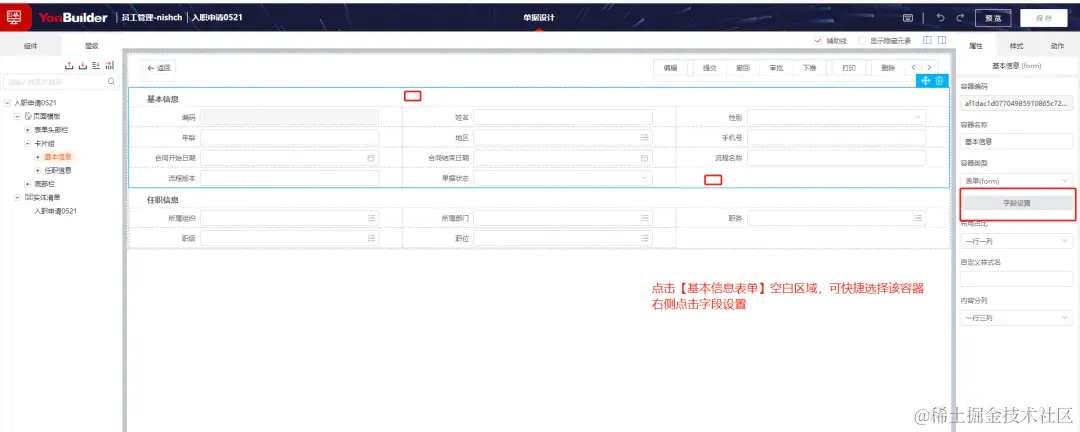Click the 任职信息 section heading on canvas
1080x432 pixels.
click(x=163, y=200)
